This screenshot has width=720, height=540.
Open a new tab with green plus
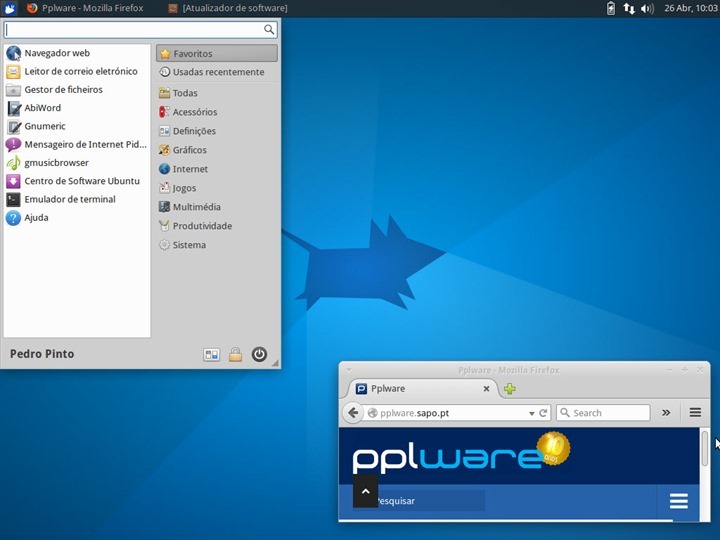click(510, 389)
